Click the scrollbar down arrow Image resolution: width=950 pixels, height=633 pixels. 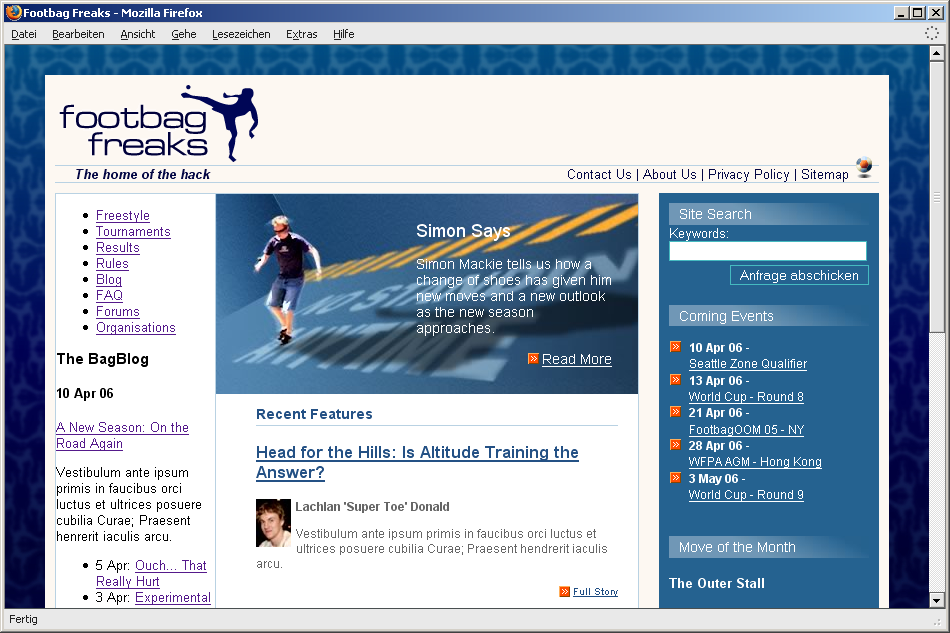937,601
